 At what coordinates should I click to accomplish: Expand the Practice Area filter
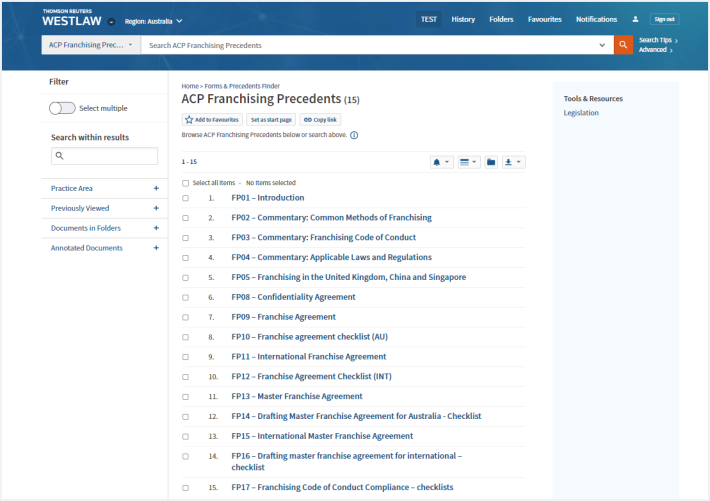pos(105,188)
